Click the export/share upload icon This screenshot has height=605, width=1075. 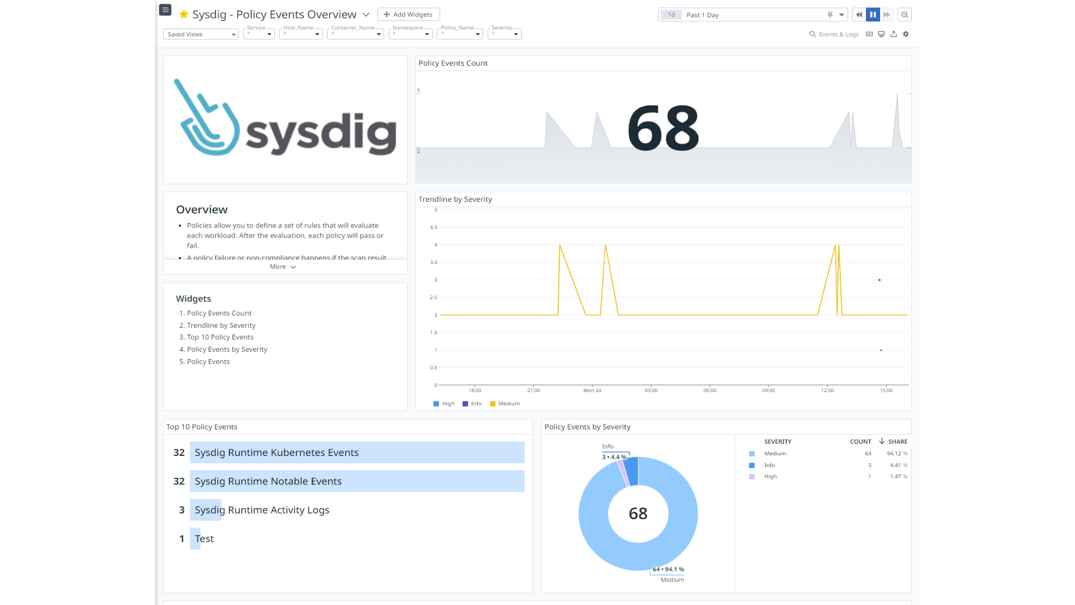(892, 33)
